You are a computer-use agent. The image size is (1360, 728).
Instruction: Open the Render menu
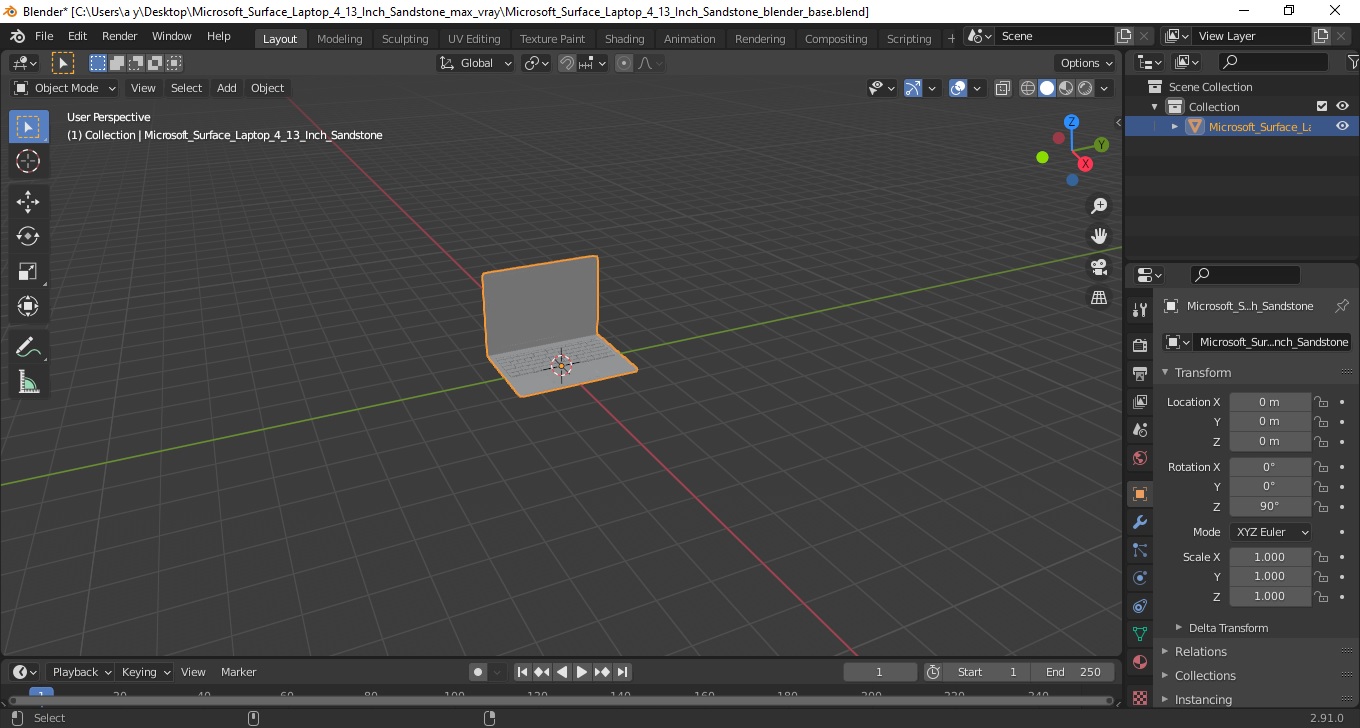(120, 36)
